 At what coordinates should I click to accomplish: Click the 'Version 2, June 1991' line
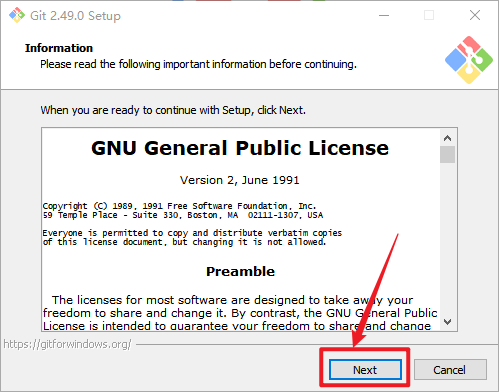240,180
